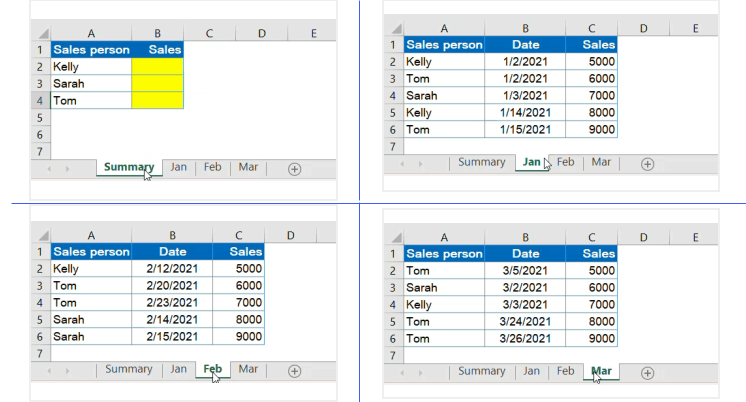Switch to Mar tab in Feb window
Screen dimensions: 746x402
tap(248, 369)
